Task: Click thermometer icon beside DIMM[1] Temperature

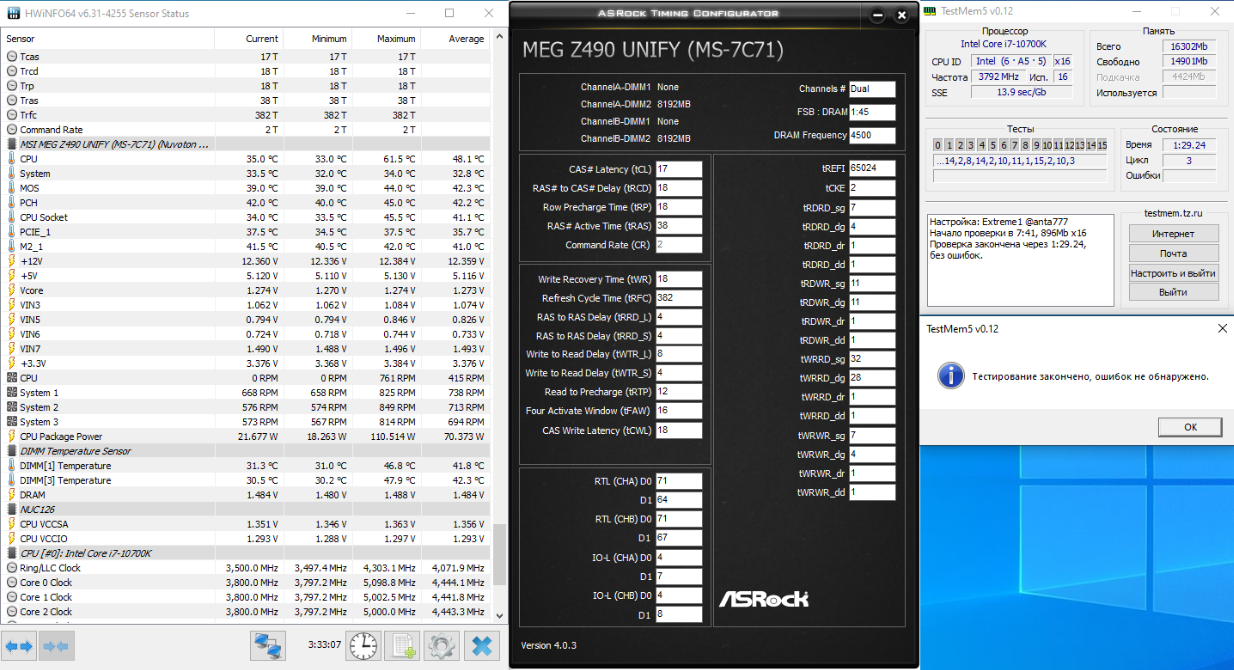Action: [11, 466]
